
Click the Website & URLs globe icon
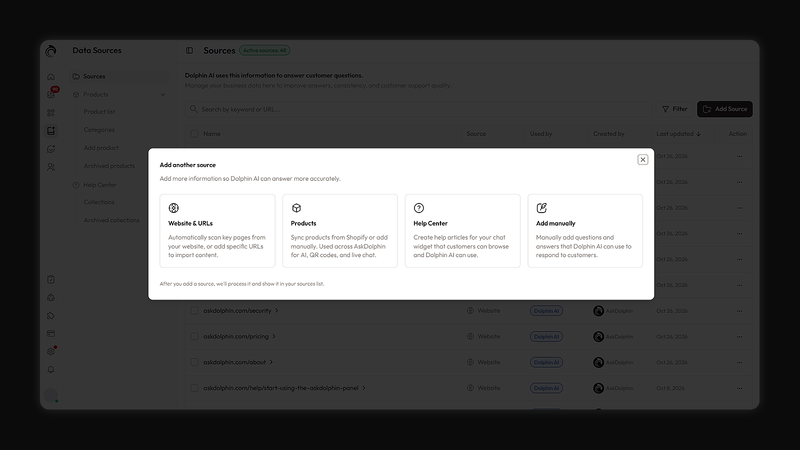click(173, 208)
